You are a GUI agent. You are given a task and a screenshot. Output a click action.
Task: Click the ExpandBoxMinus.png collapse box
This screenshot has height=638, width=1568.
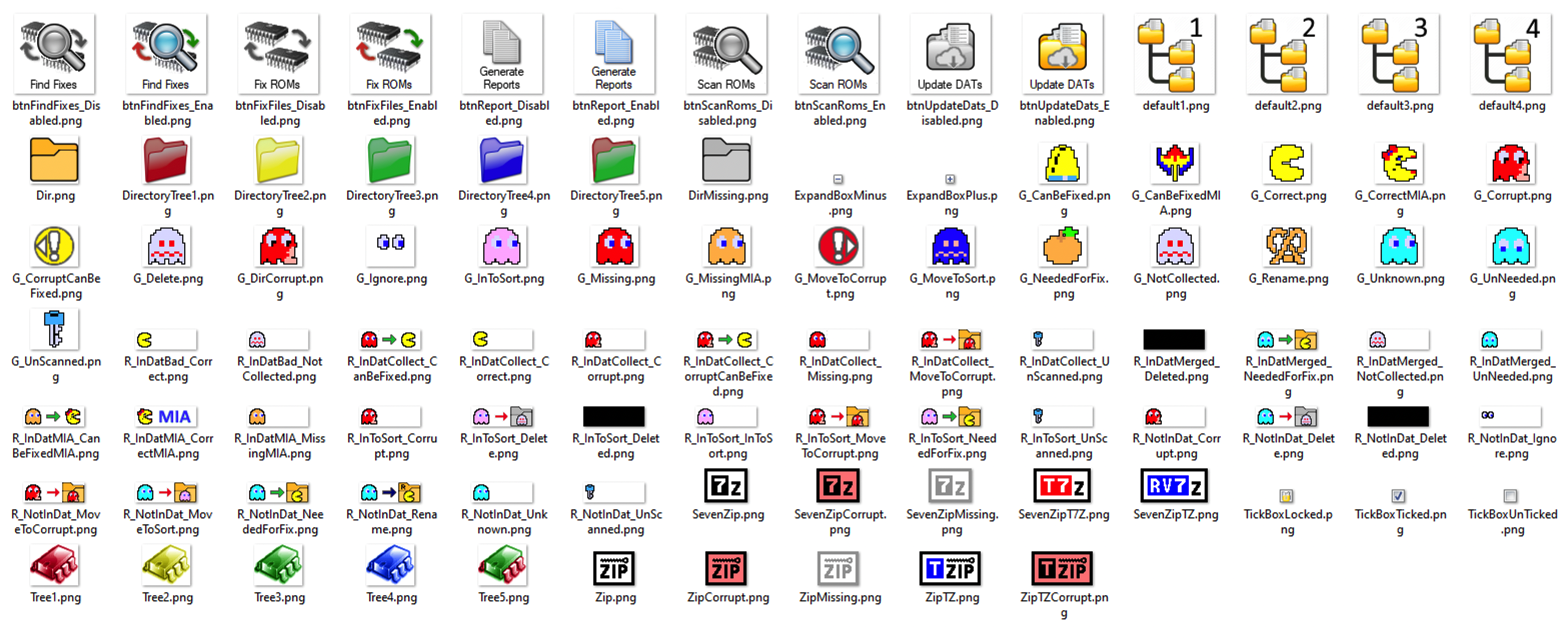[838, 179]
